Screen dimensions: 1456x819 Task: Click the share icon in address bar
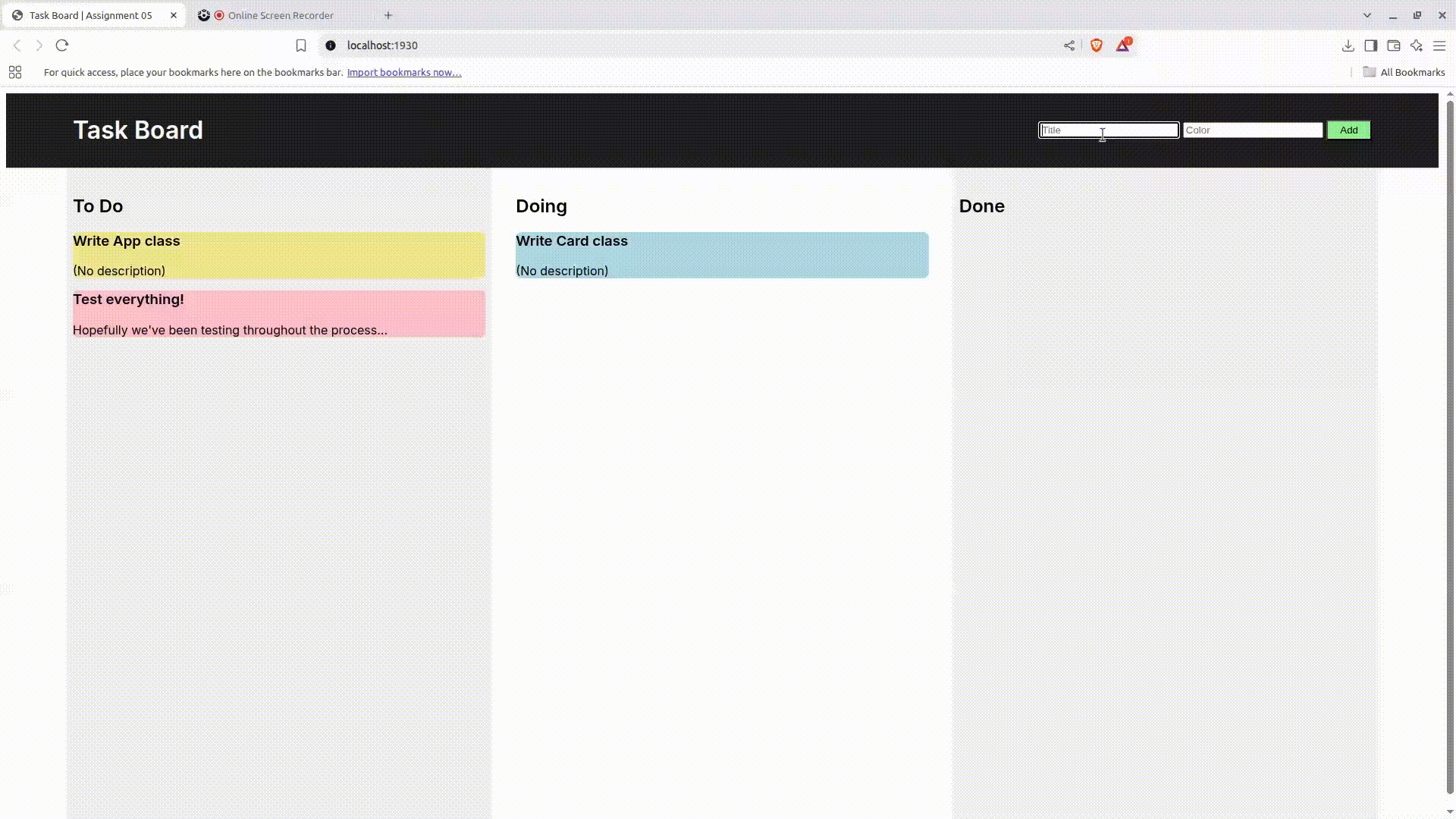tap(1069, 45)
